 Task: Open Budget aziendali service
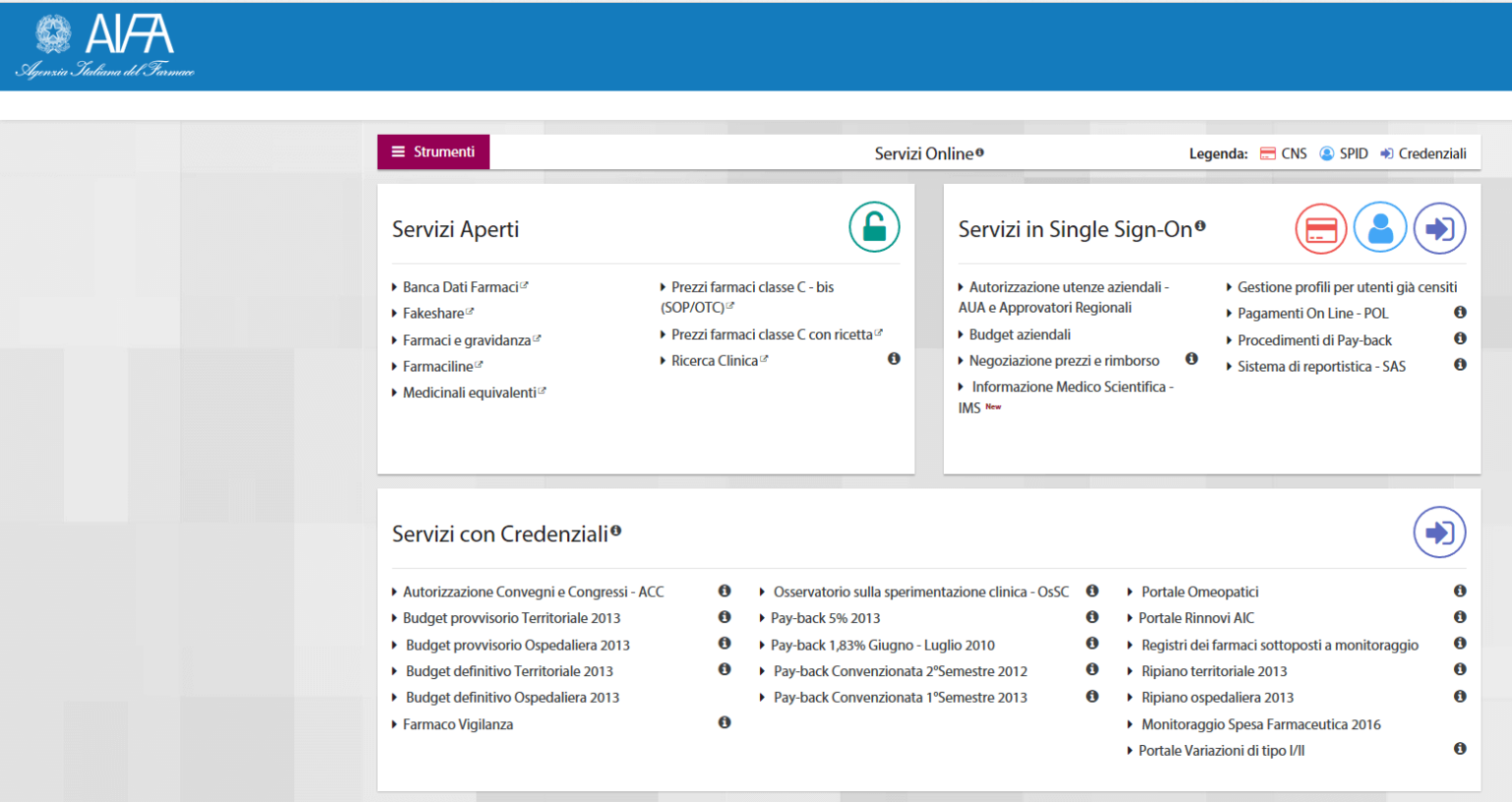pos(1019,335)
